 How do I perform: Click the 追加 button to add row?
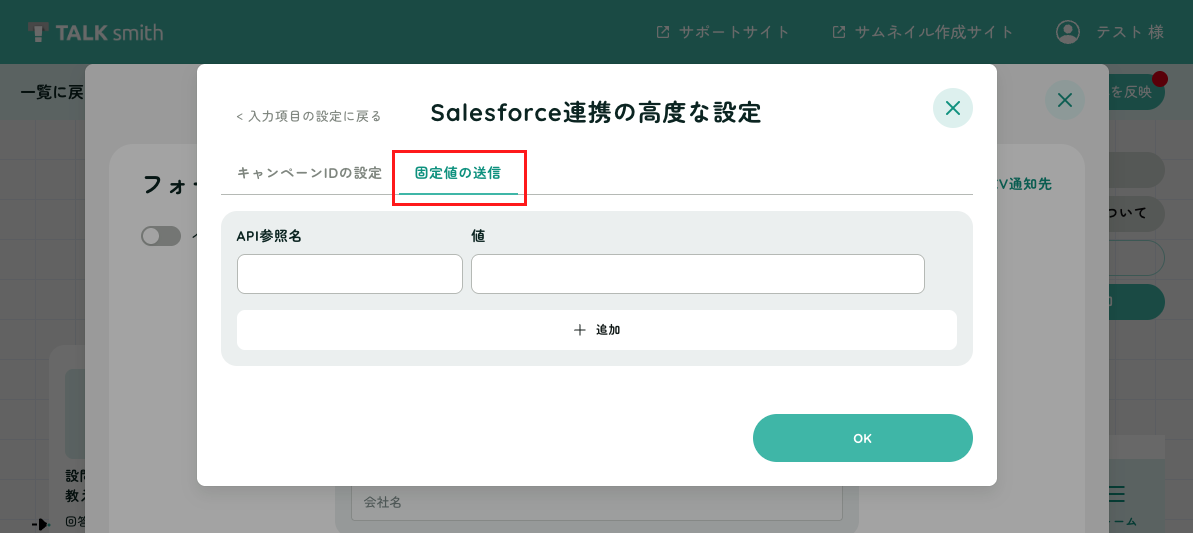(x=596, y=330)
